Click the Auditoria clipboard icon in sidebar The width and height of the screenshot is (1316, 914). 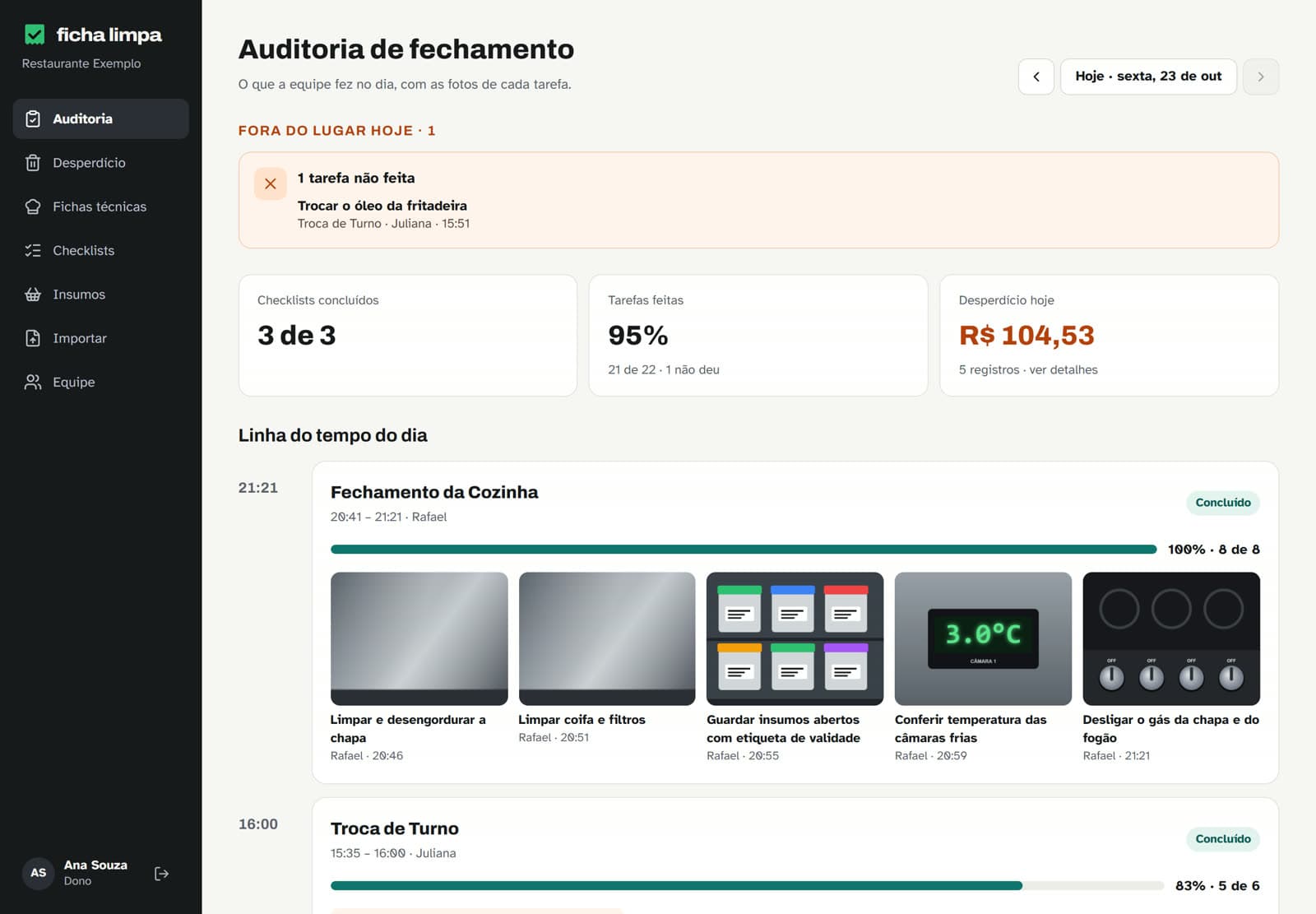[x=33, y=118]
